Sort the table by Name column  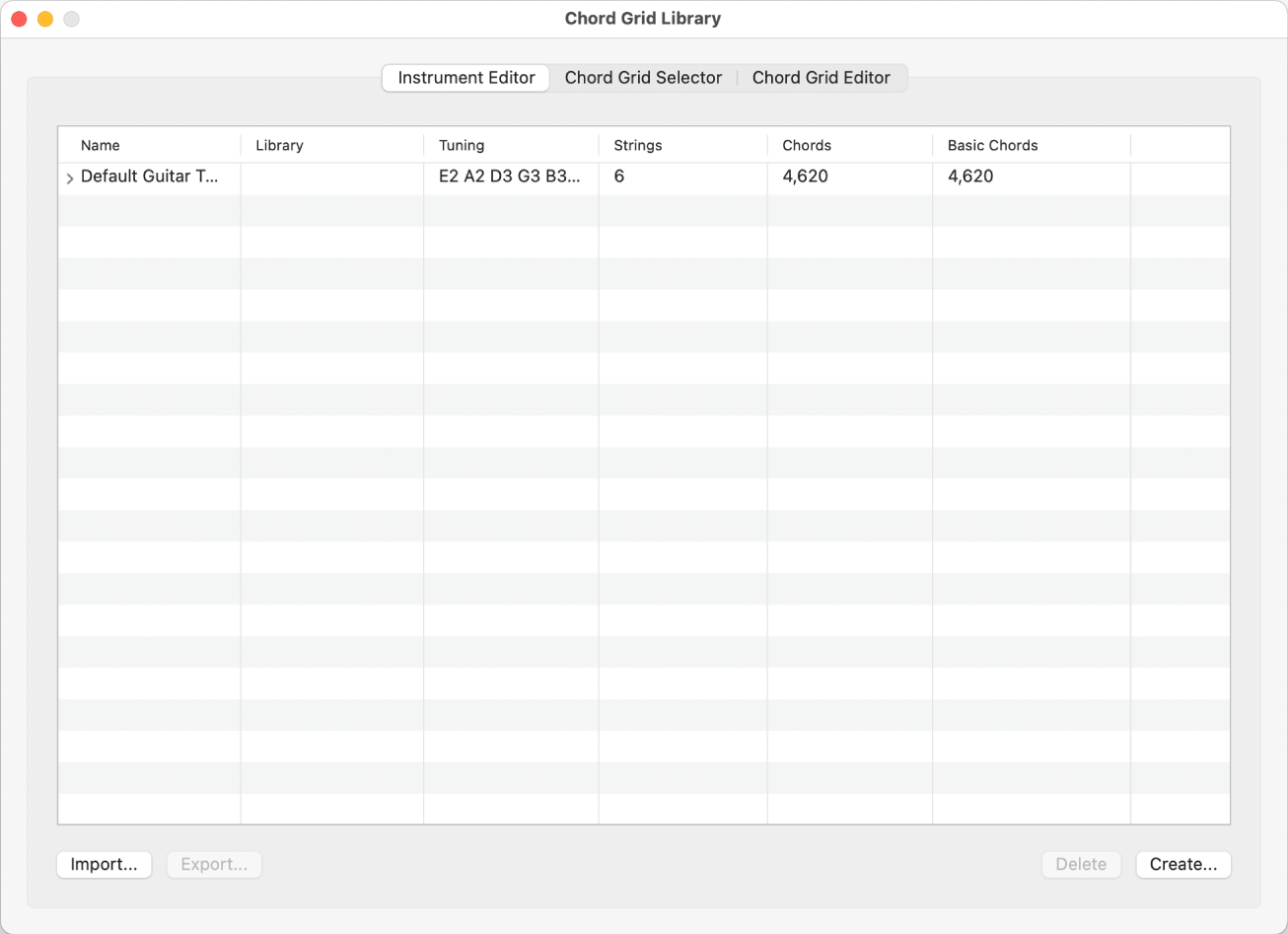[x=100, y=145]
